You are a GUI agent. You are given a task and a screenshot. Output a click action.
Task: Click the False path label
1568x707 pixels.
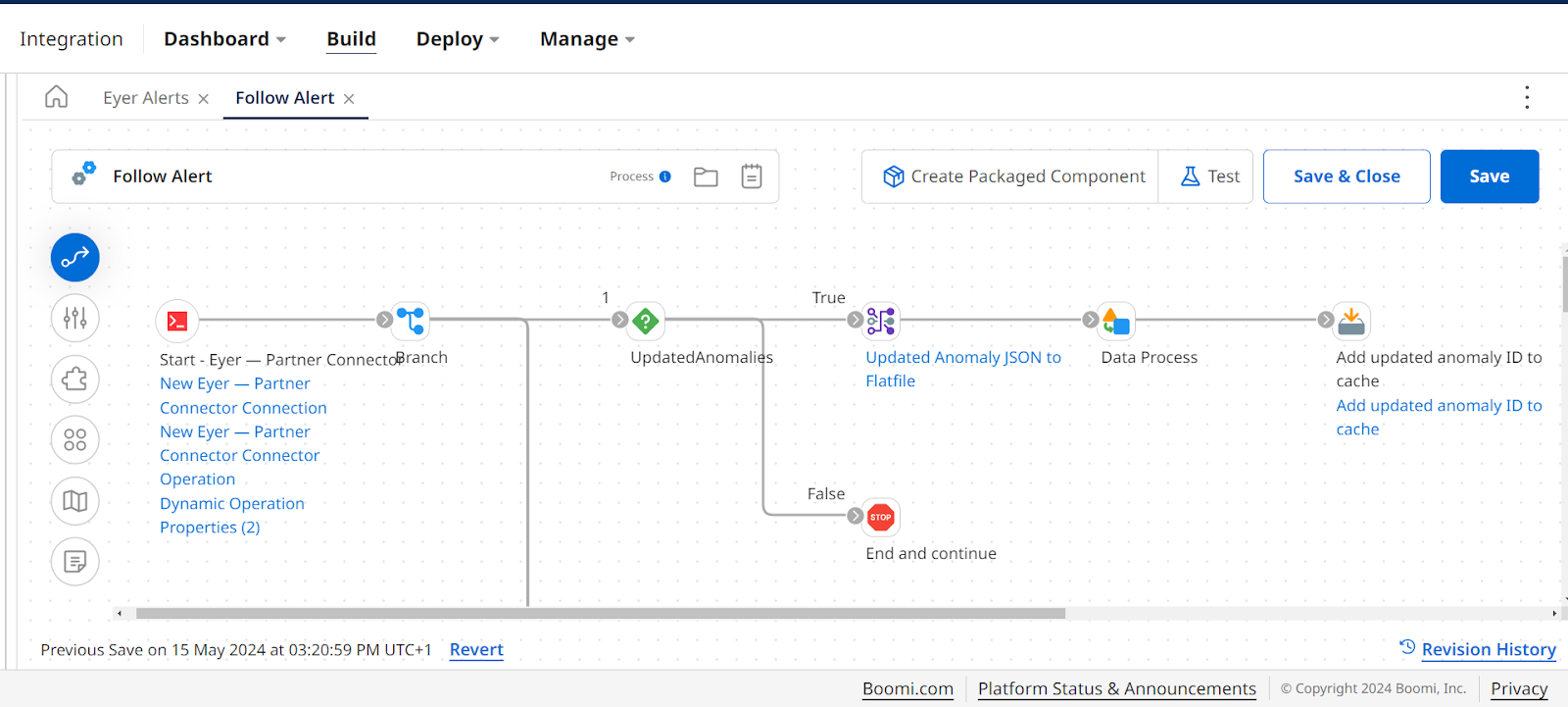pos(826,493)
